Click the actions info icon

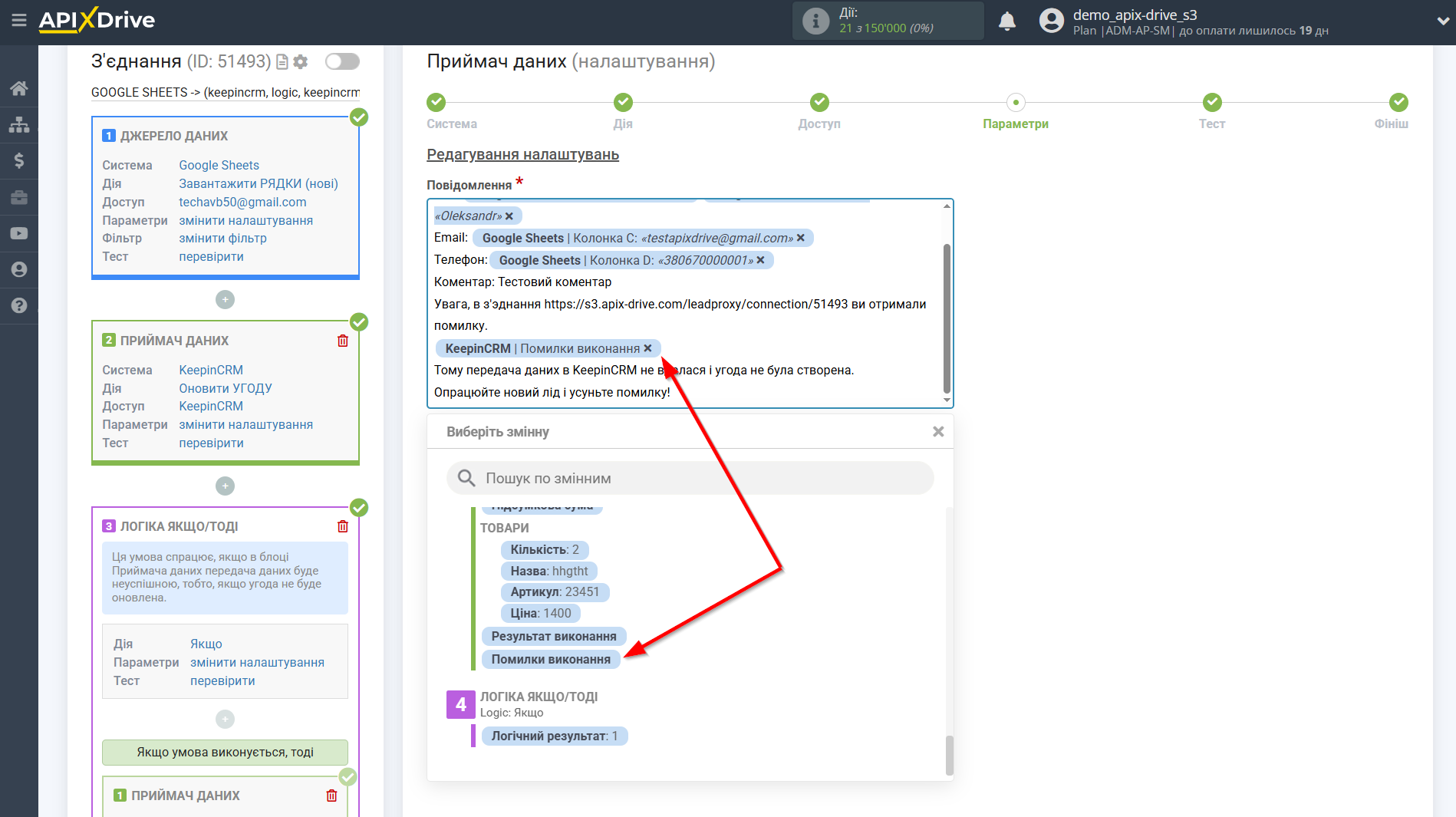pyautogui.click(x=815, y=21)
